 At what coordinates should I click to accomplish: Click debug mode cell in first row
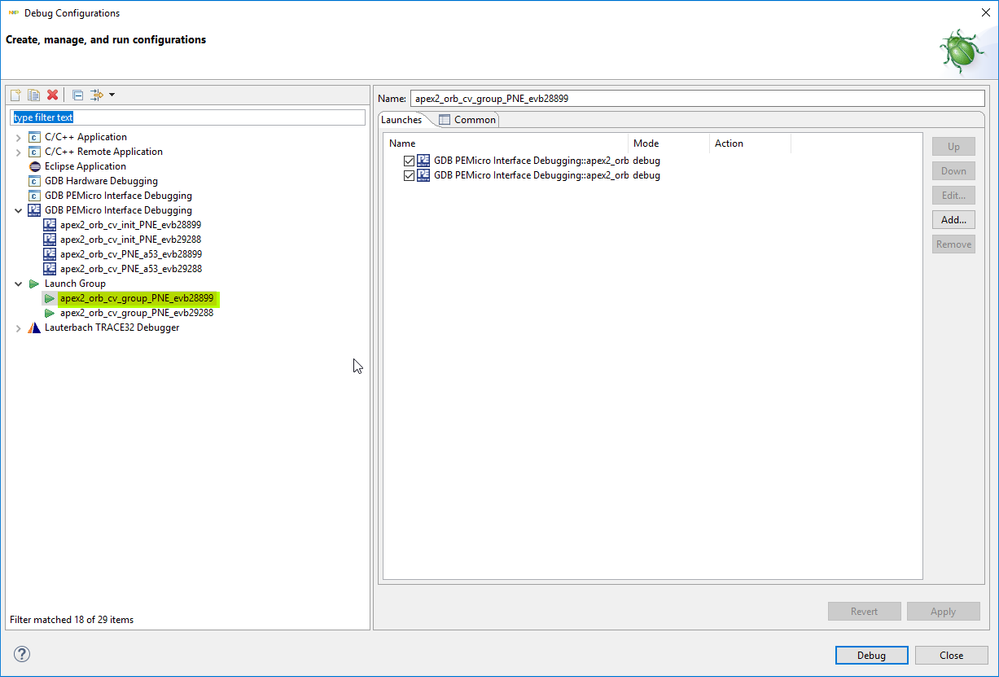click(647, 160)
